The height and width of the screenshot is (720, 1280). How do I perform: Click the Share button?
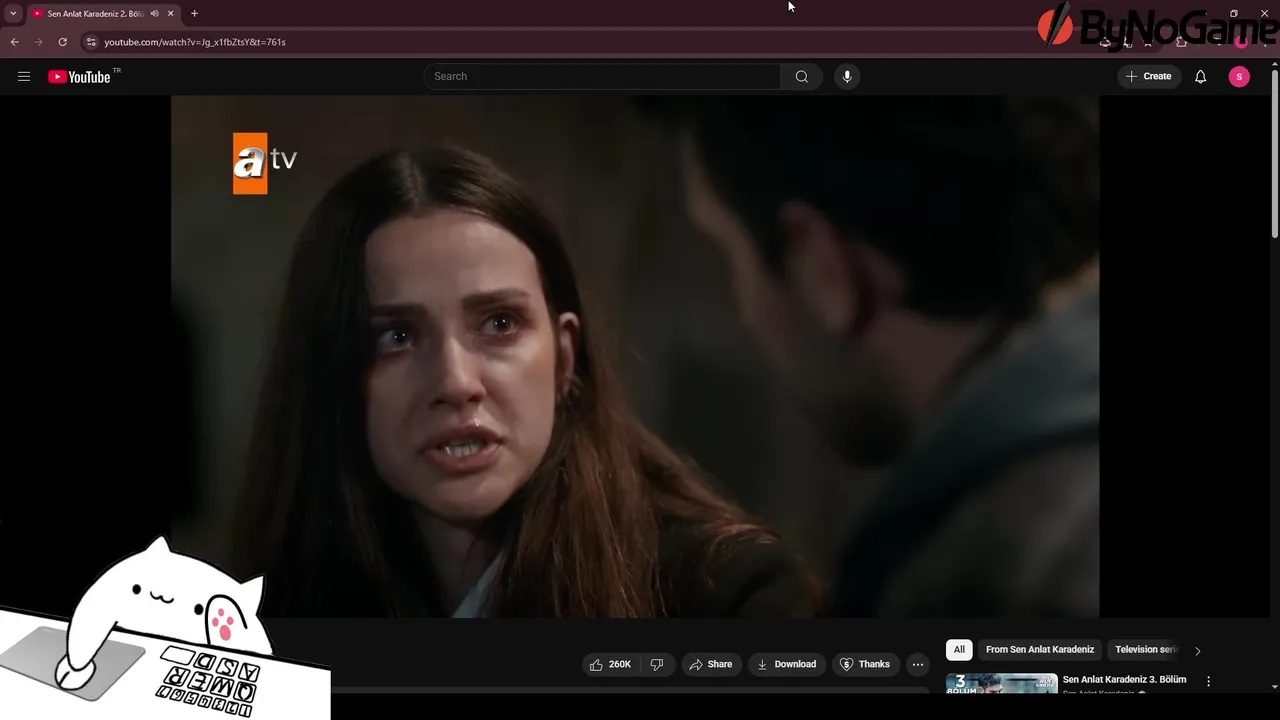(711, 664)
